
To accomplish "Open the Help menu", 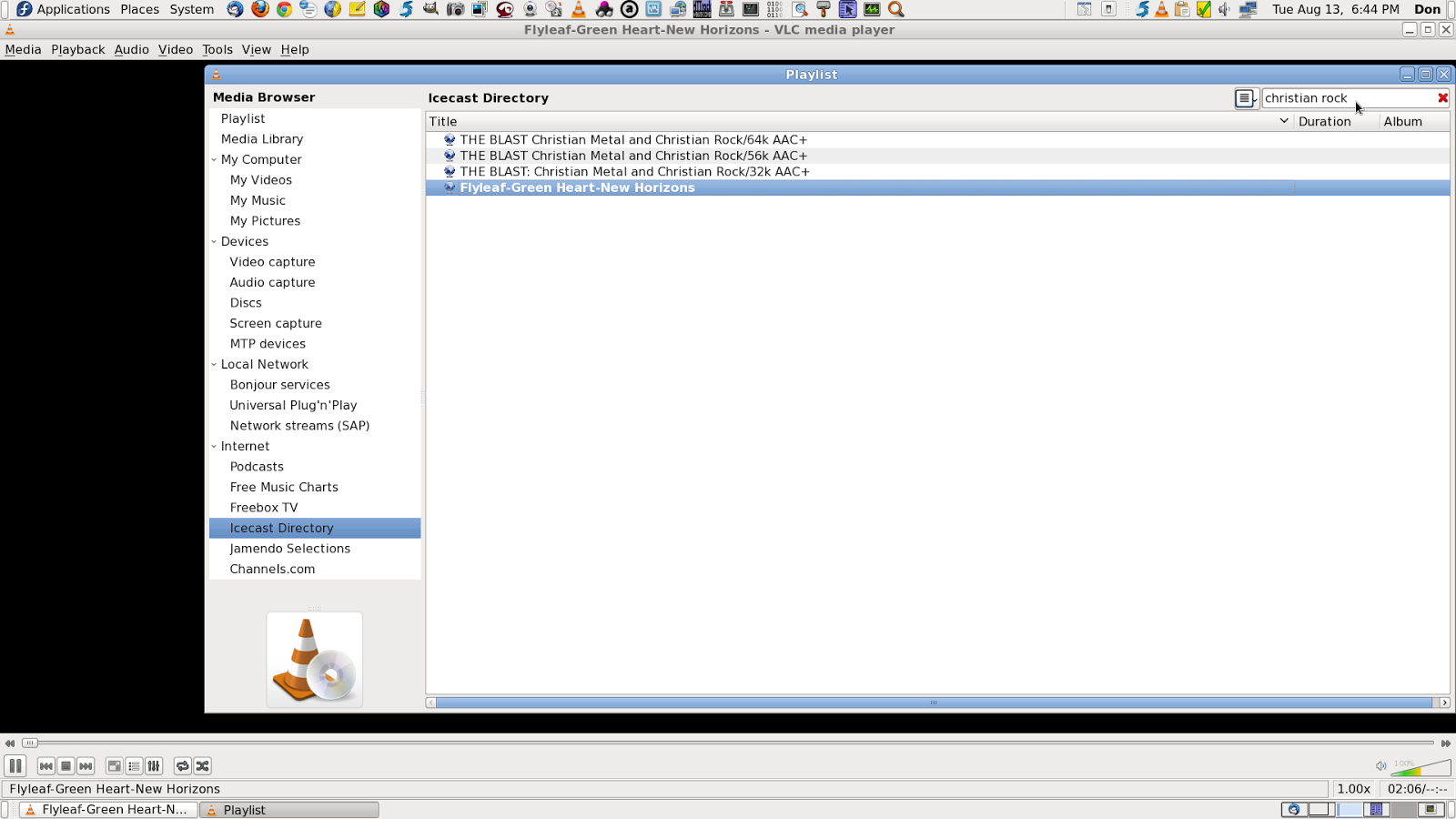I will (x=294, y=50).
